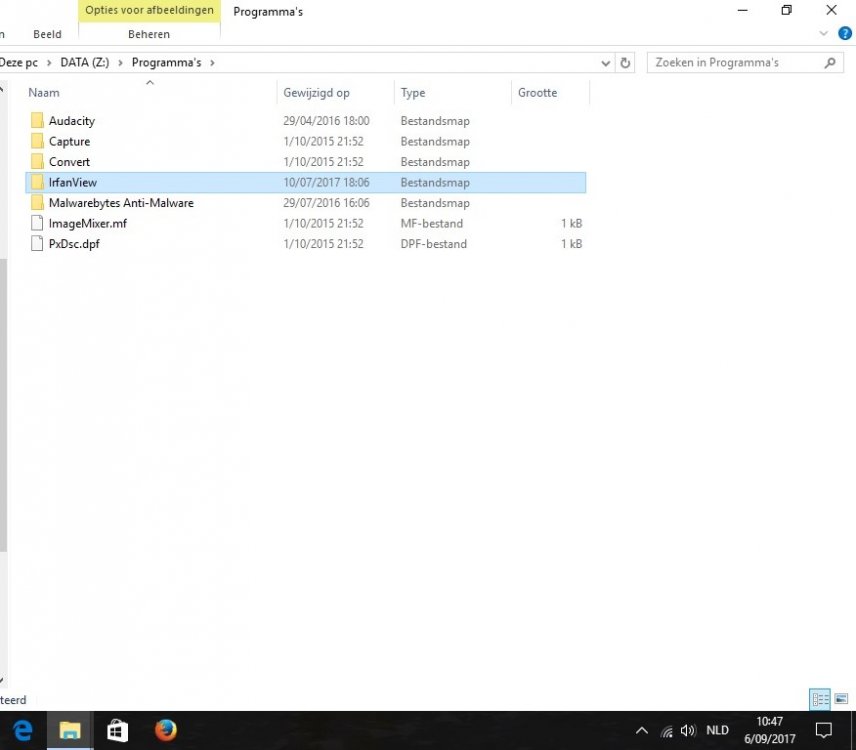Image resolution: width=856 pixels, height=750 pixels.
Task: Click the File Explorer taskbar icon
Action: coord(70,730)
